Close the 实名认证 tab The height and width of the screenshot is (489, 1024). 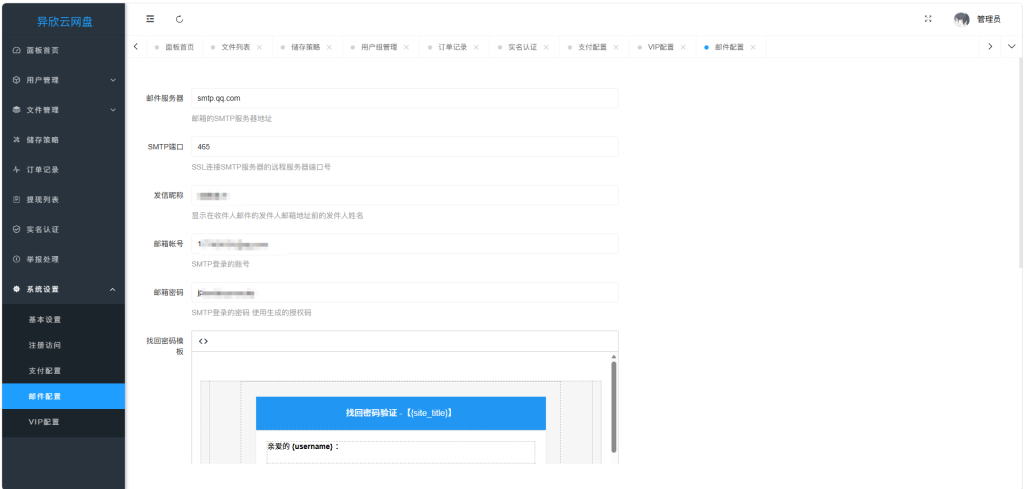pos(546,47)
